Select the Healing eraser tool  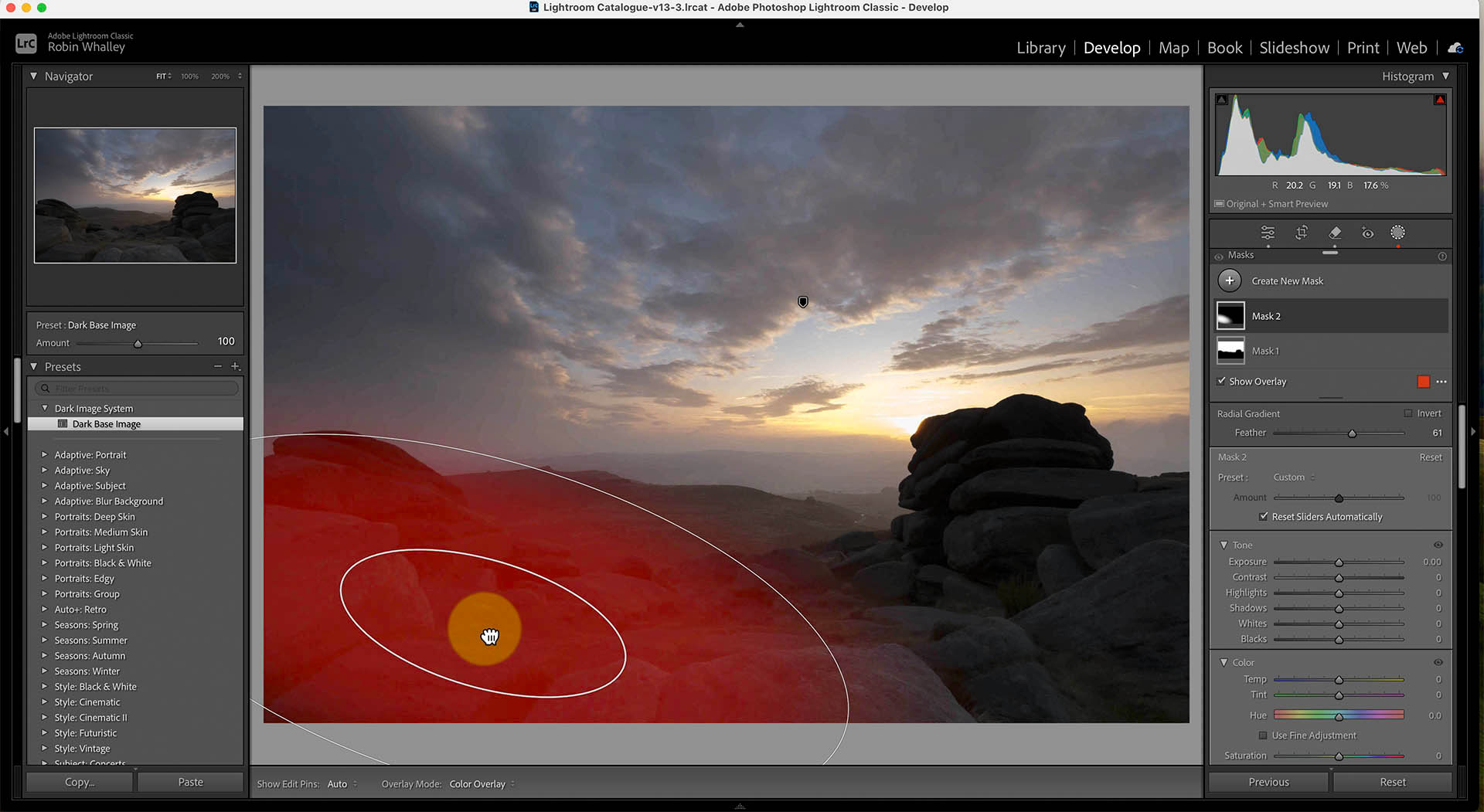click(1335, 233)
